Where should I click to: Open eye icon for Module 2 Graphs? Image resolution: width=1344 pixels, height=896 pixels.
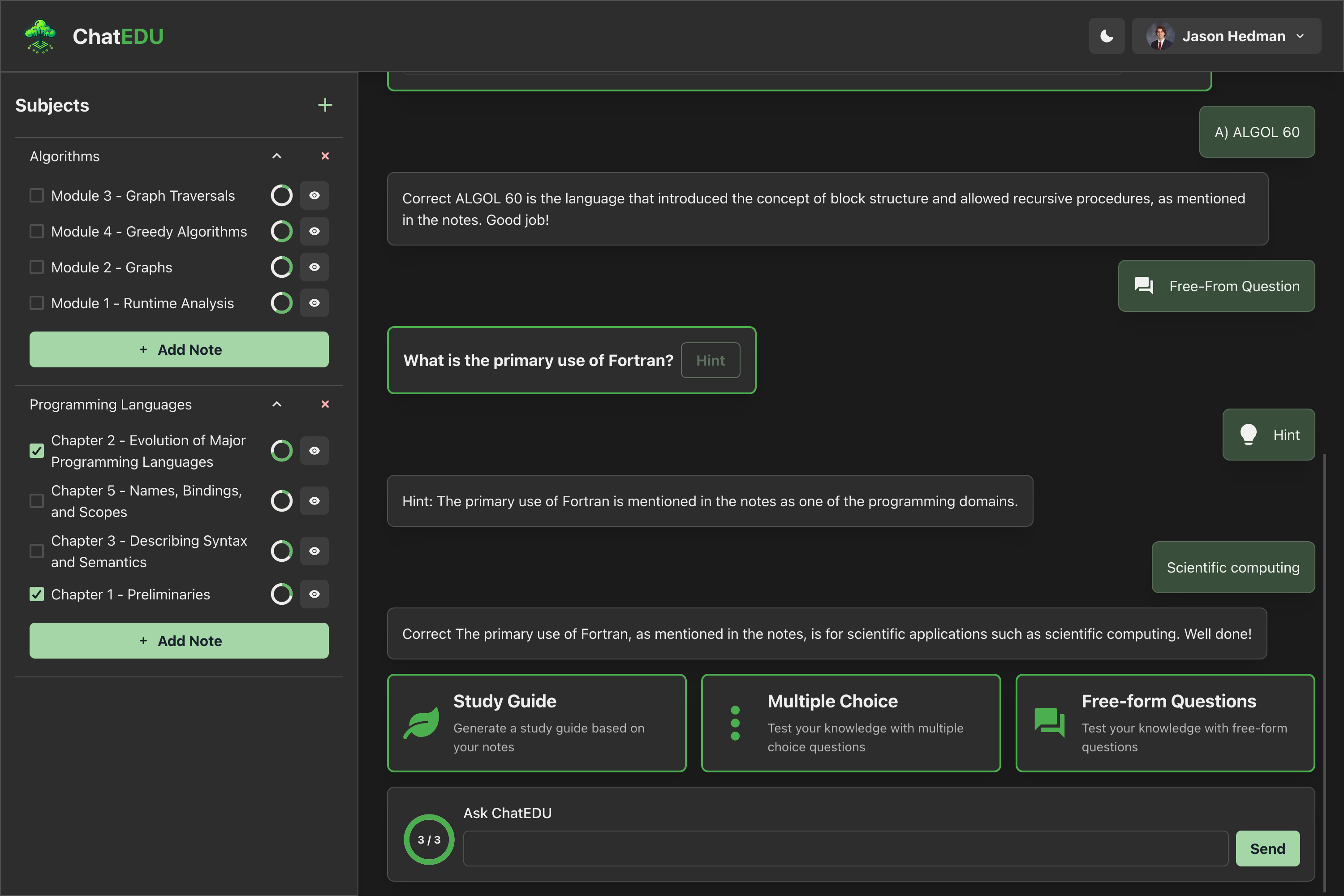point(314,267)
